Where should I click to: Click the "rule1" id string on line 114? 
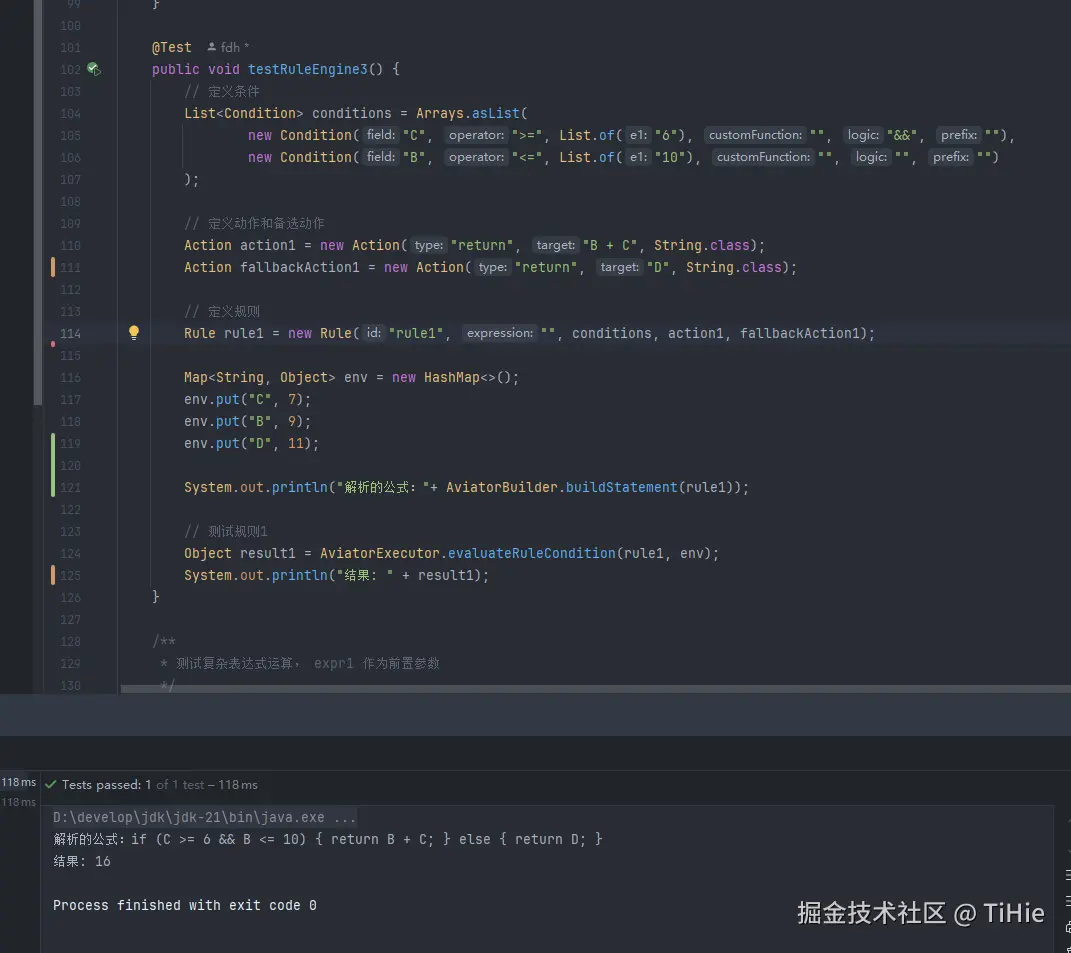(416, 333)
